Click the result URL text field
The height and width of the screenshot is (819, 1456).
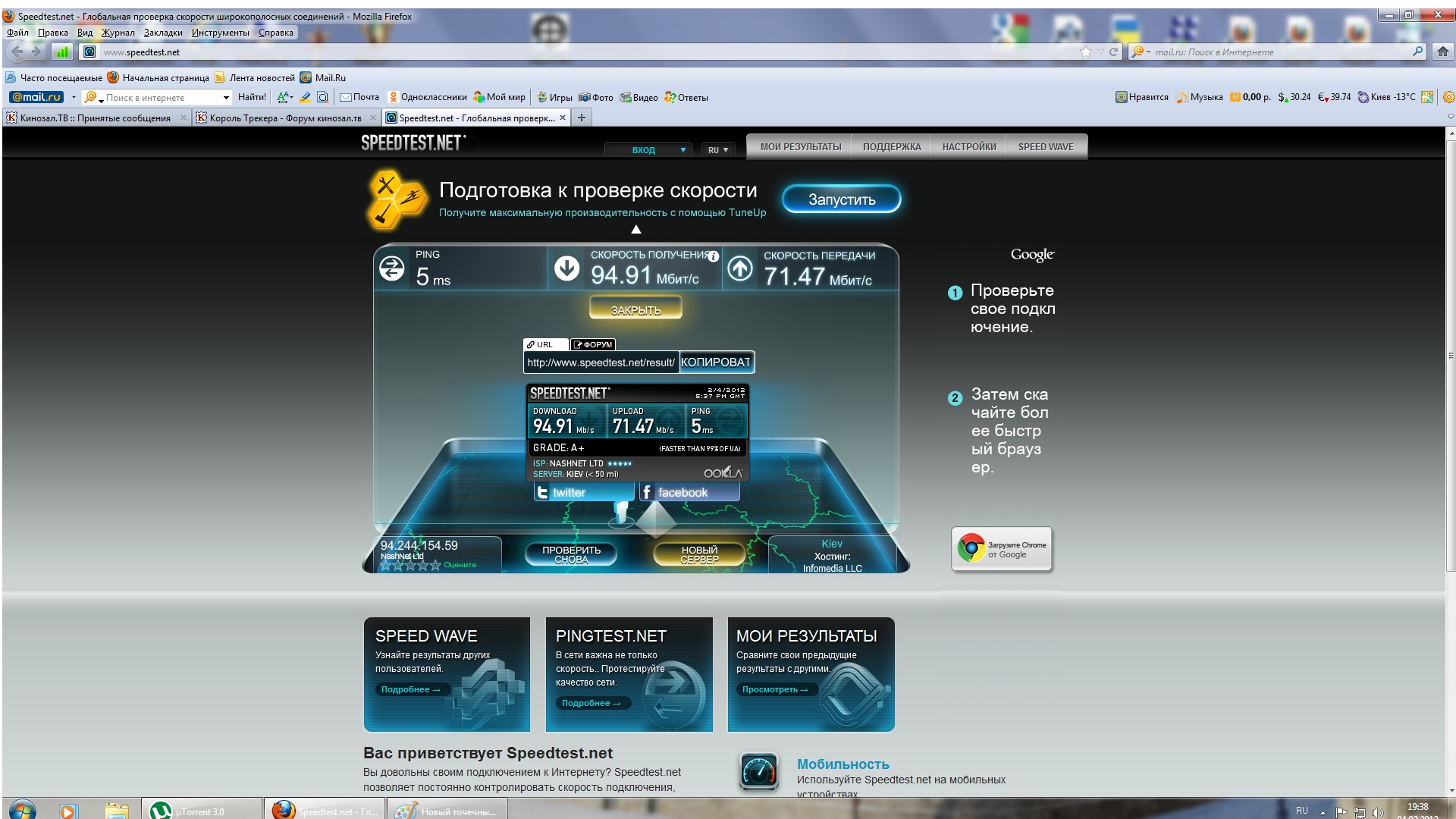(601, 362)
